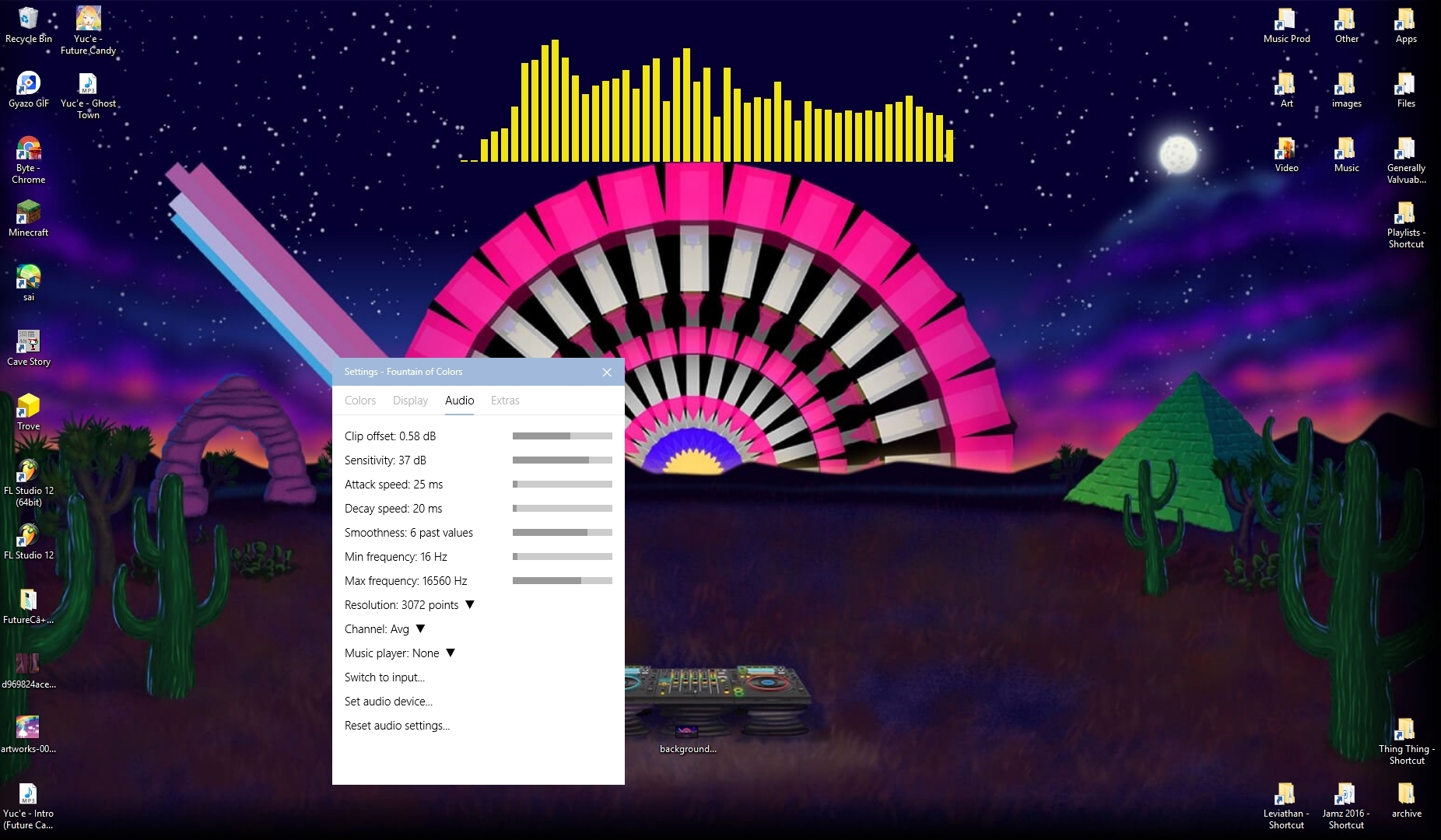
Task: Select the Playlists - Shortcut icon
Action: [x=1406, y=225]
